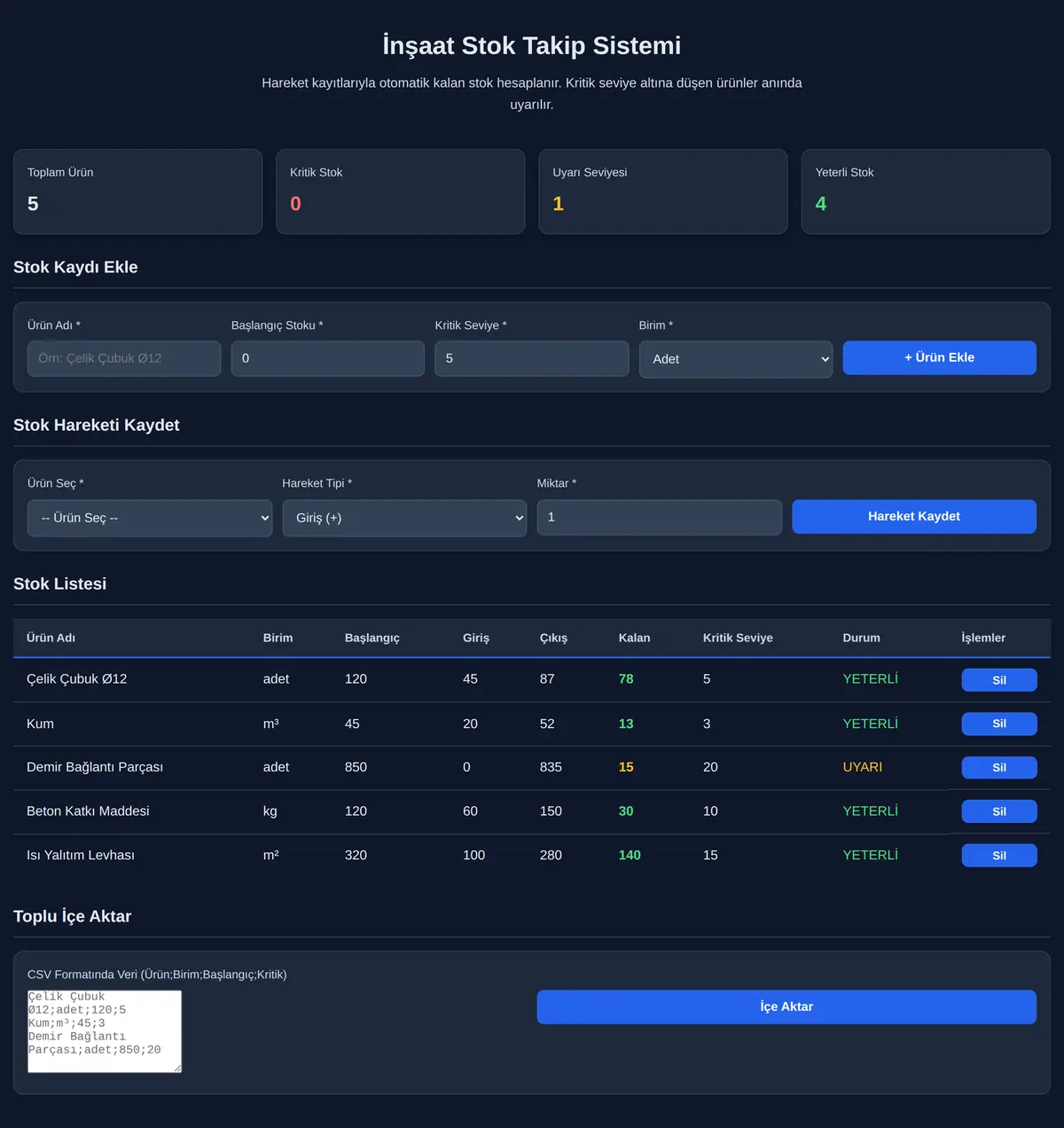Image resolution: width=1064 pixels, height=1128 pixels.
Task: Click the Başlangıç Stoku input field
Action: pos(328,358)
